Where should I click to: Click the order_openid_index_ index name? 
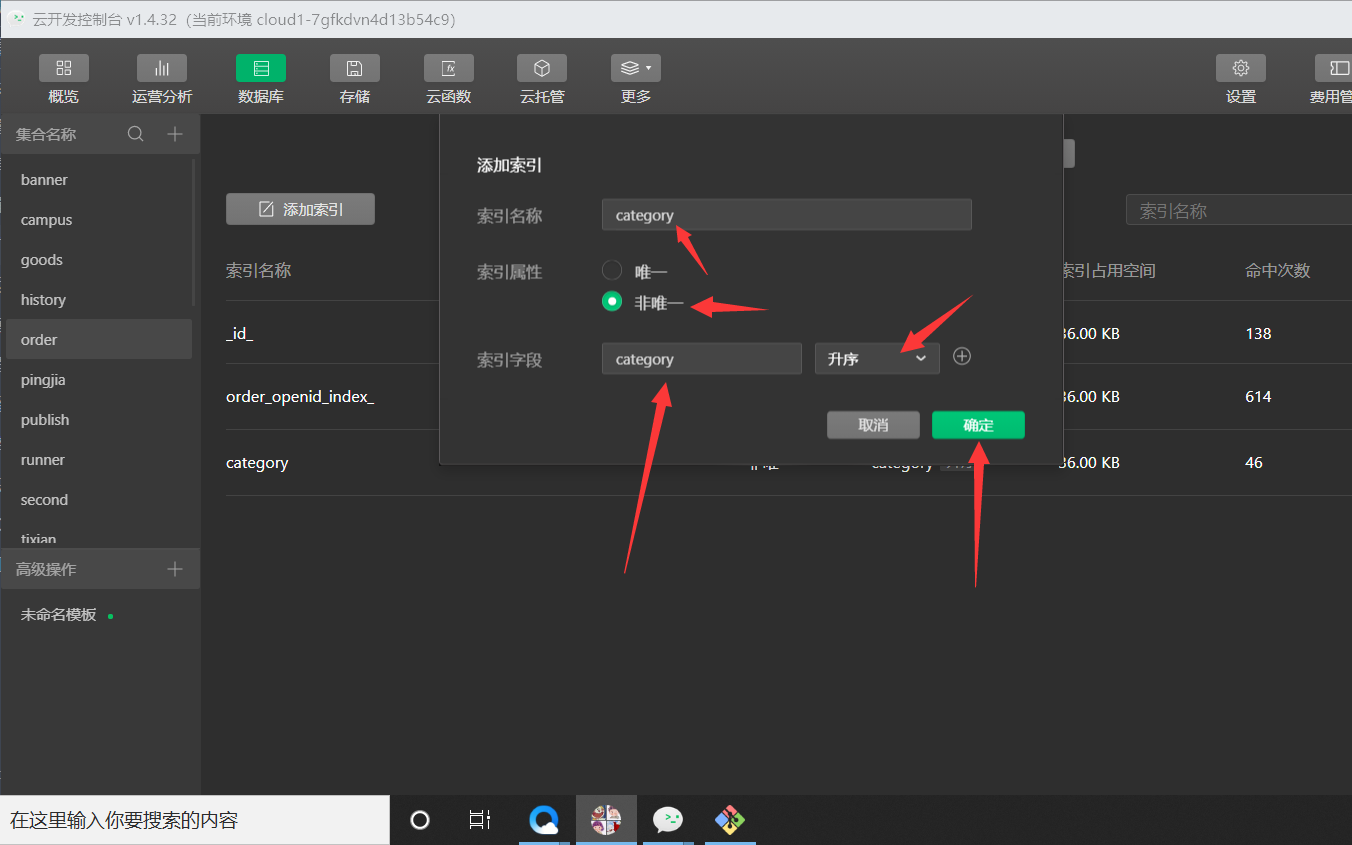pyautogui.click(x=300, y=397)
